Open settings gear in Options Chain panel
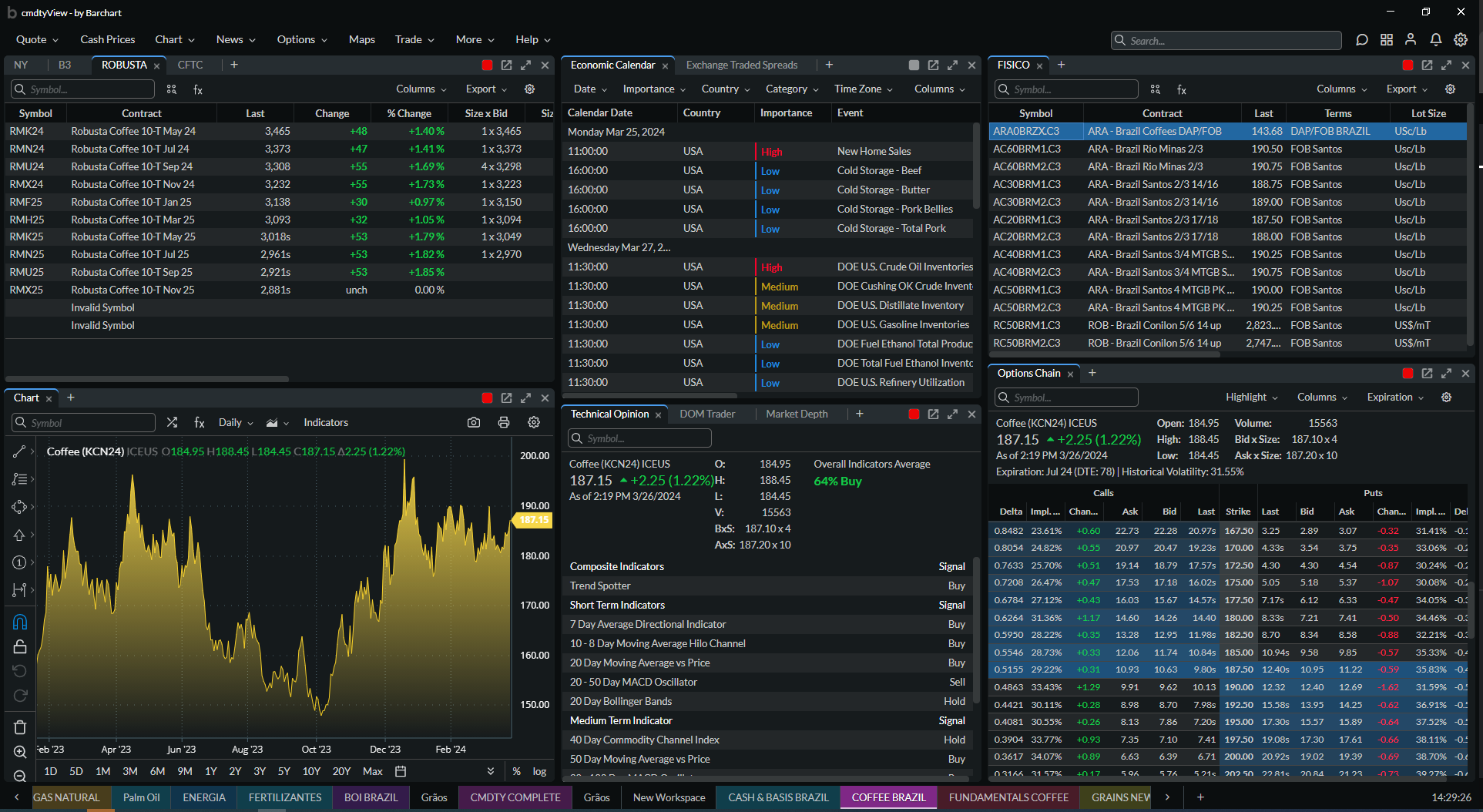 point(1447,398)
